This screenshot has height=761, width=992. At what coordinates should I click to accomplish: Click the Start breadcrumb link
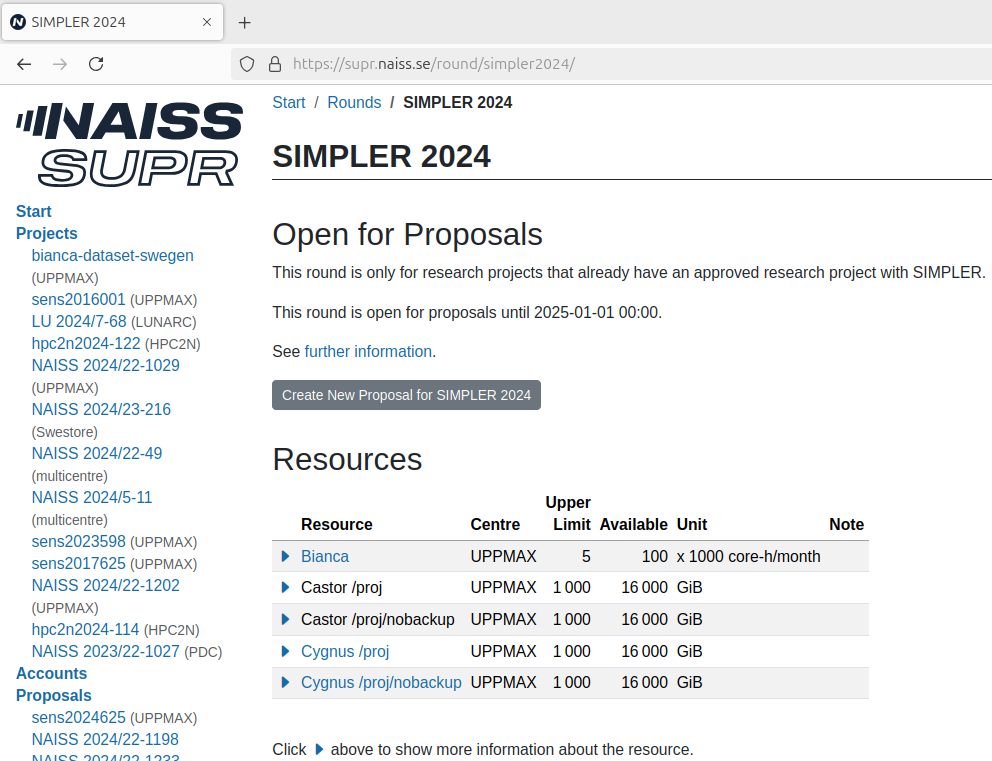tap(289, 102)
